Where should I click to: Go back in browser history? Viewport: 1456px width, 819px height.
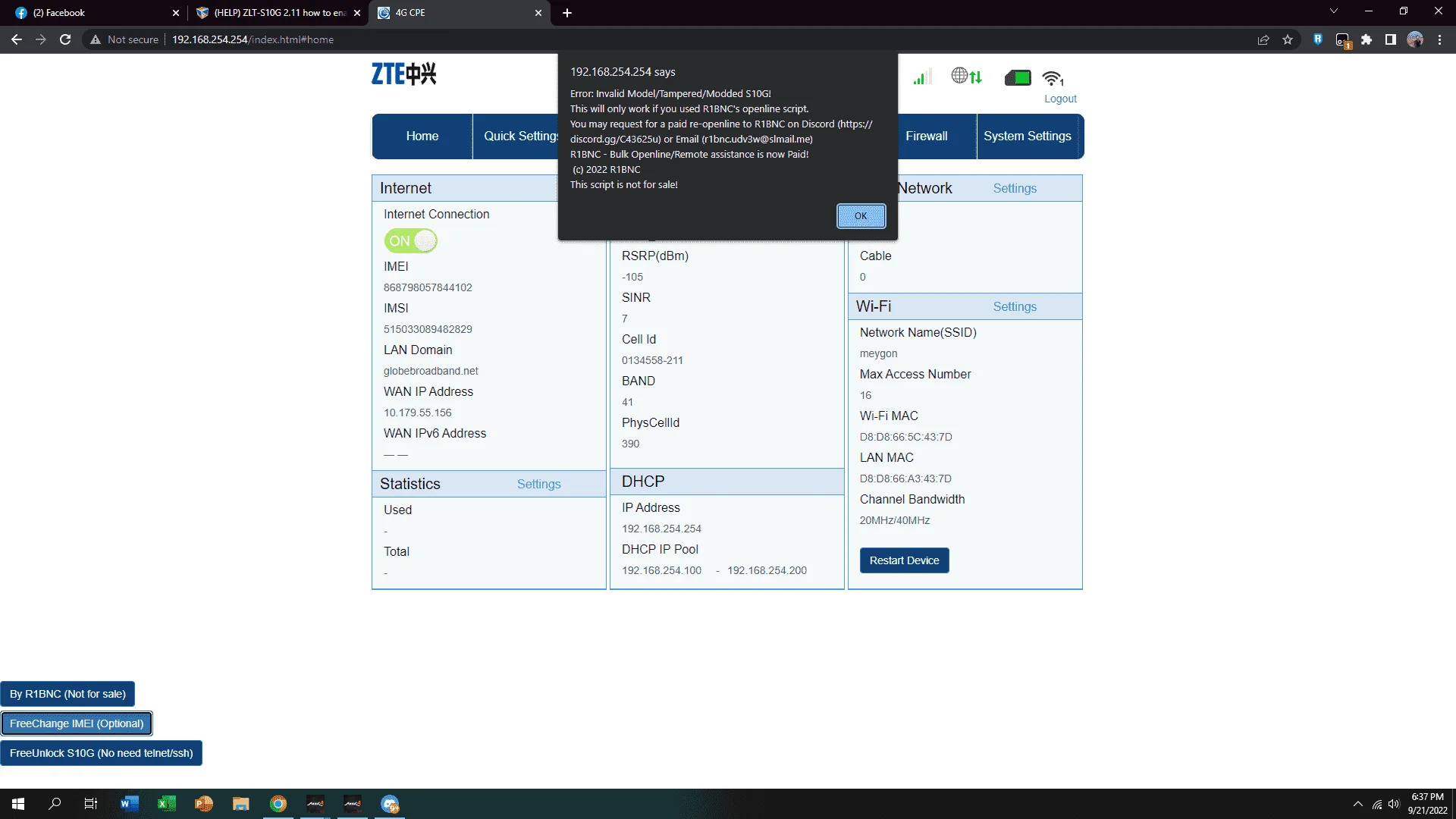pos(17,39)
